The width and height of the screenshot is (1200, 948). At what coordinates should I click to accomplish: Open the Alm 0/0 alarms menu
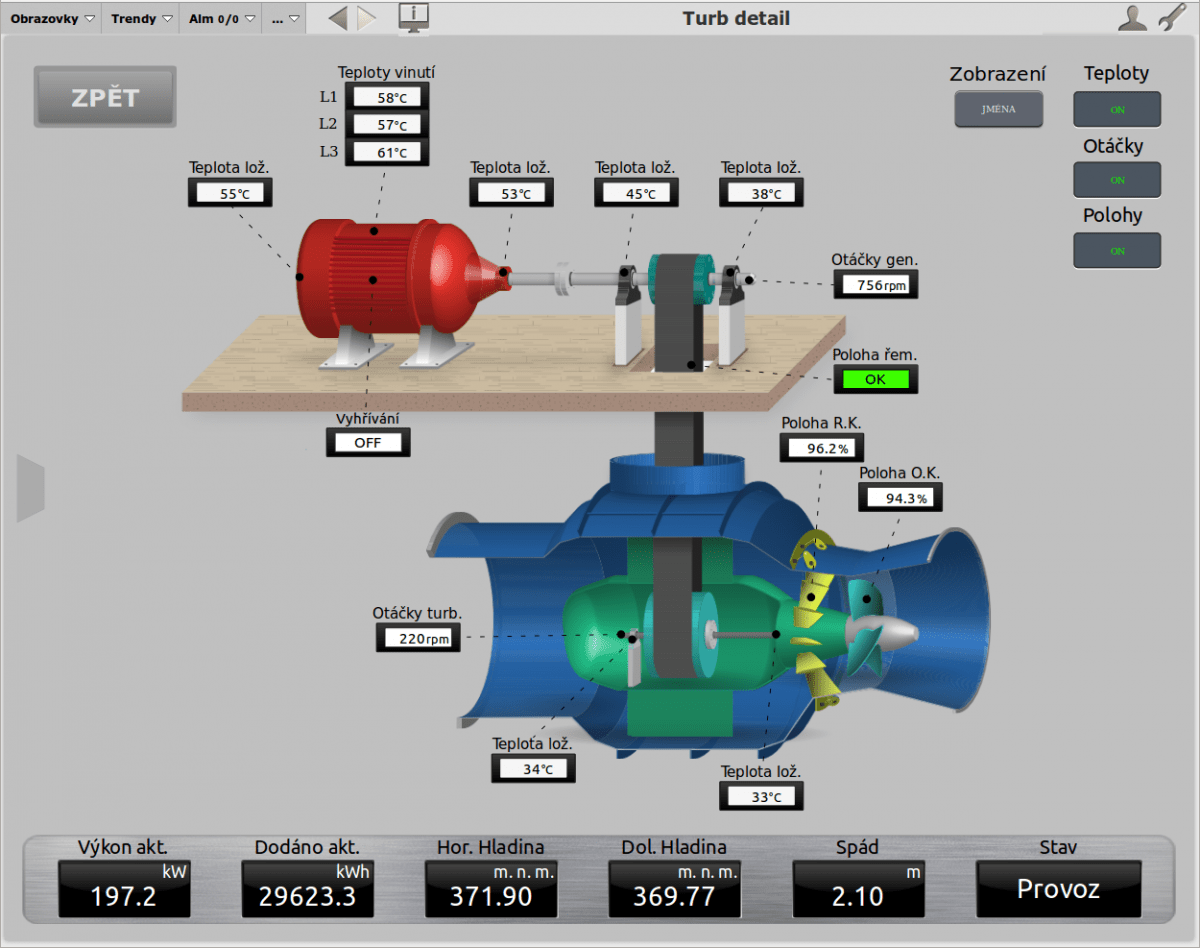pyautogui.click(x=221, y=18)
